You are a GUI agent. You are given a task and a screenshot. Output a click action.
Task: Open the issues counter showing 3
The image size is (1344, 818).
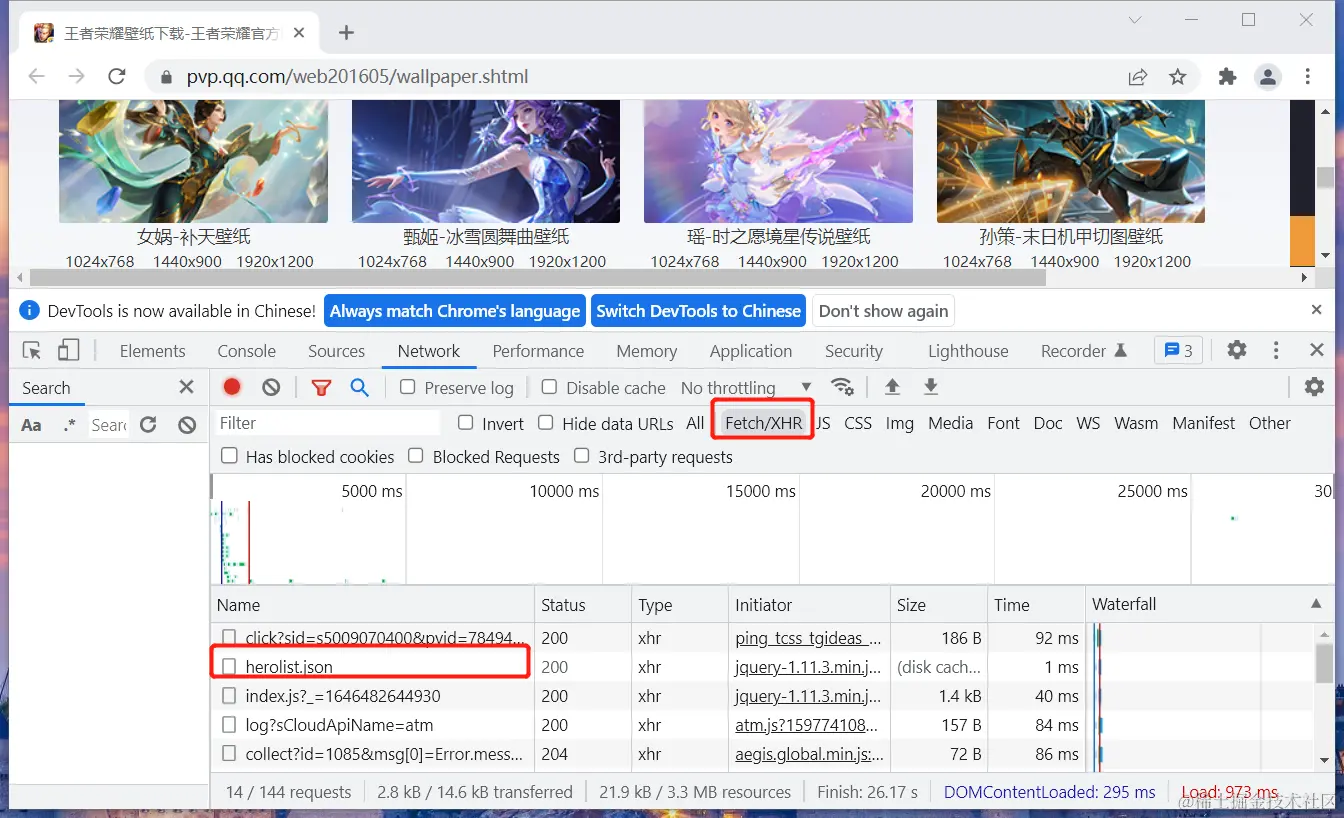tap(1178, 350)
